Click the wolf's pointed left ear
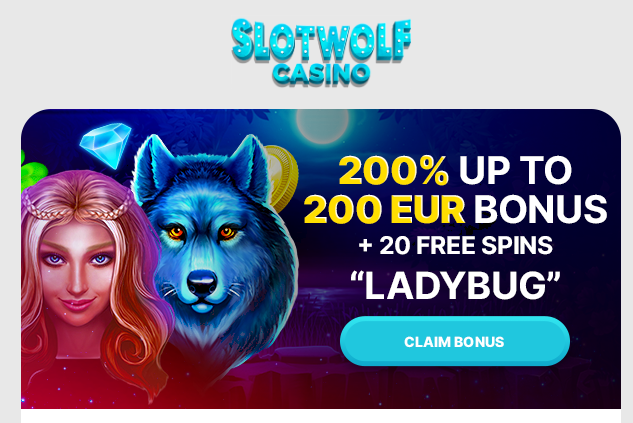The image size is (633, 423). click(152, 164)
